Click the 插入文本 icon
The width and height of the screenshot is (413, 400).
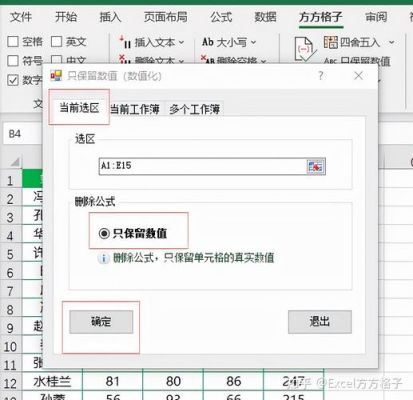[x=125, y=42]
